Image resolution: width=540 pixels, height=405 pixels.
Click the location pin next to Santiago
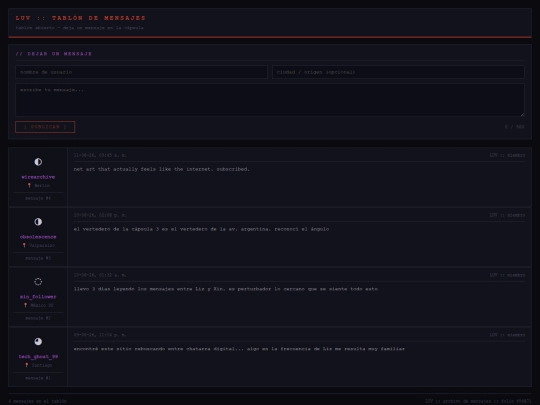point(27,365)
